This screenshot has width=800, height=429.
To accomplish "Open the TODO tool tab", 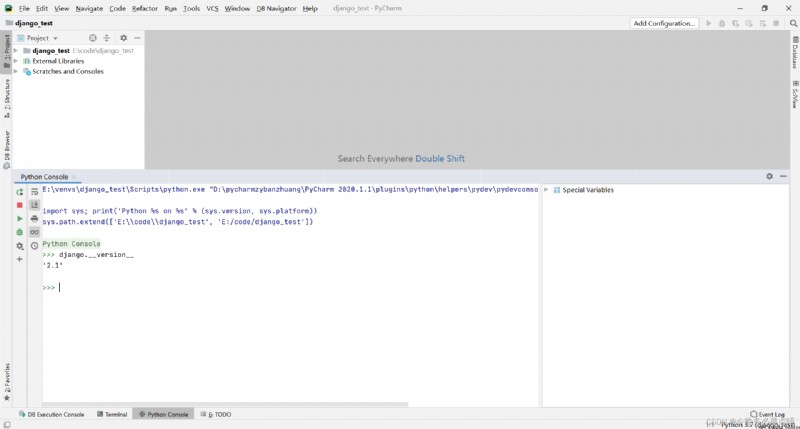I will (216, 414).
